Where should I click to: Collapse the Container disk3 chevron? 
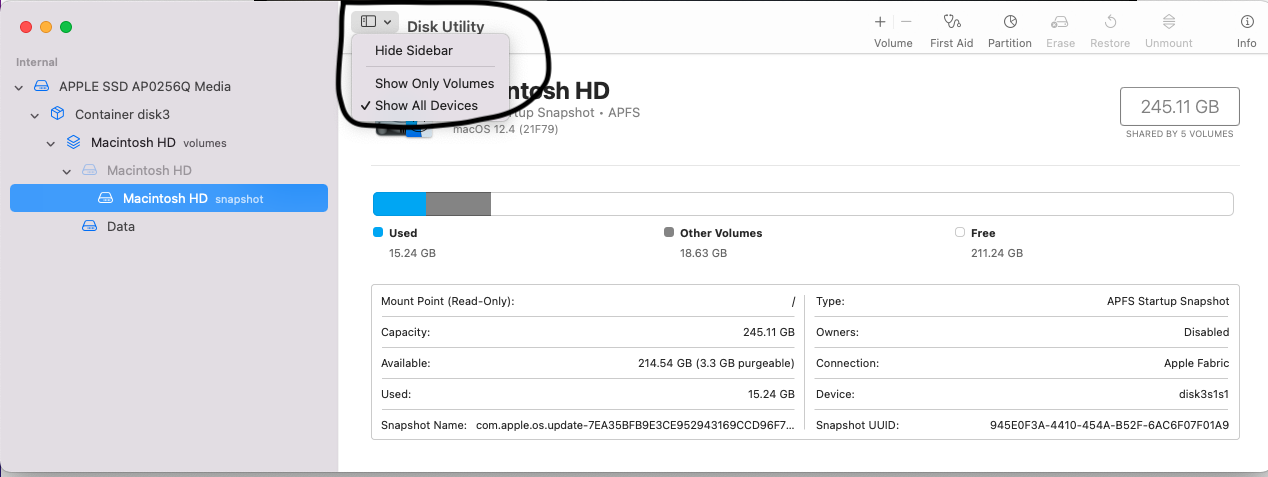point(35,115)
